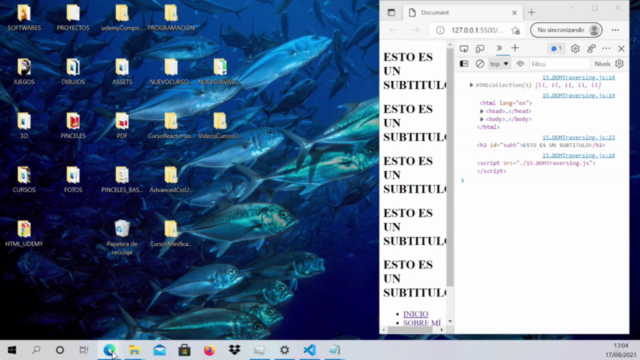Add a new DevTools tool tab
Image resolution: width=640 pixels, height=360 pixels.
pyautogui.click(x=515, y=48)
